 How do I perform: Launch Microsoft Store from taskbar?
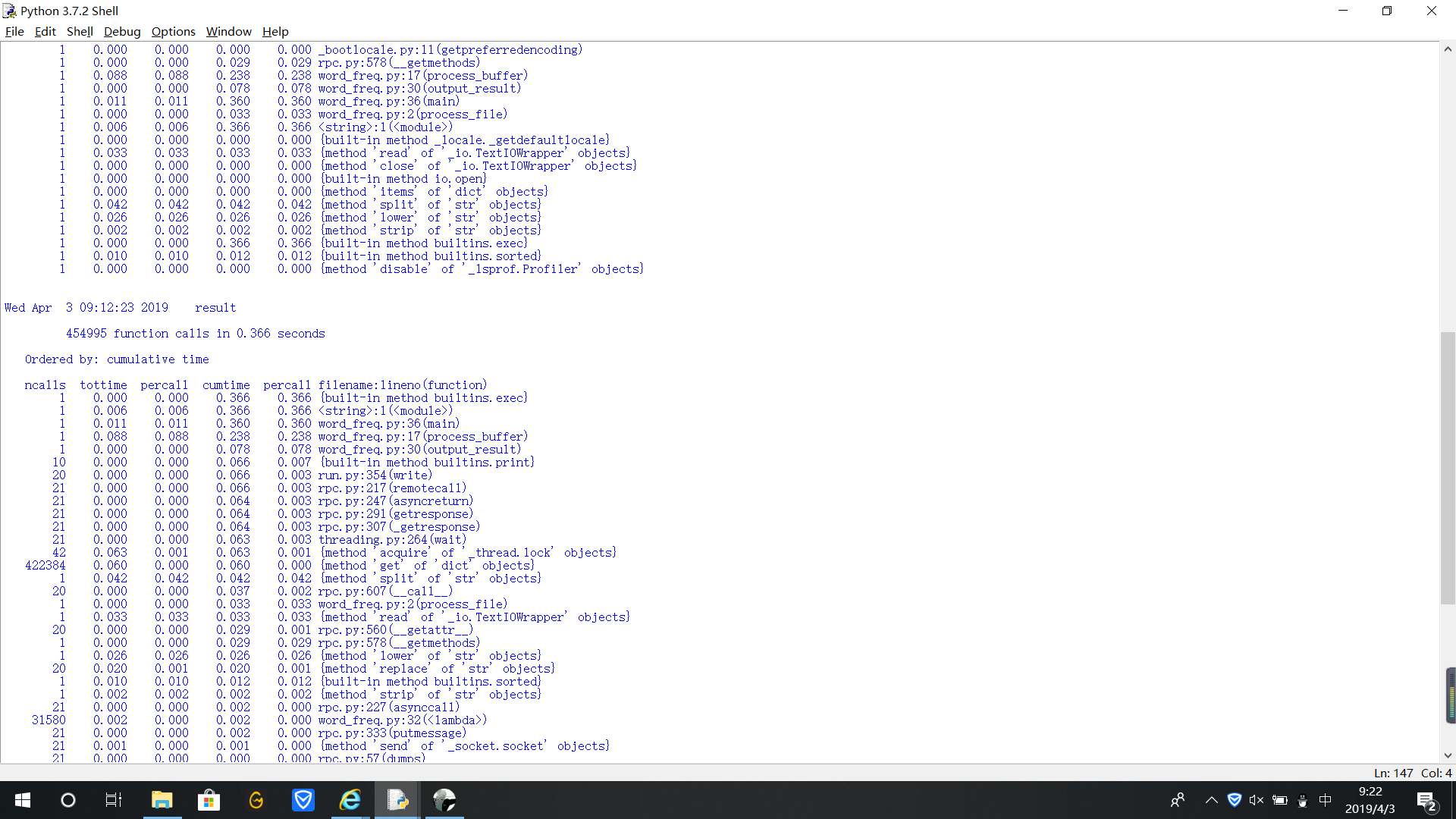point(209,800)
